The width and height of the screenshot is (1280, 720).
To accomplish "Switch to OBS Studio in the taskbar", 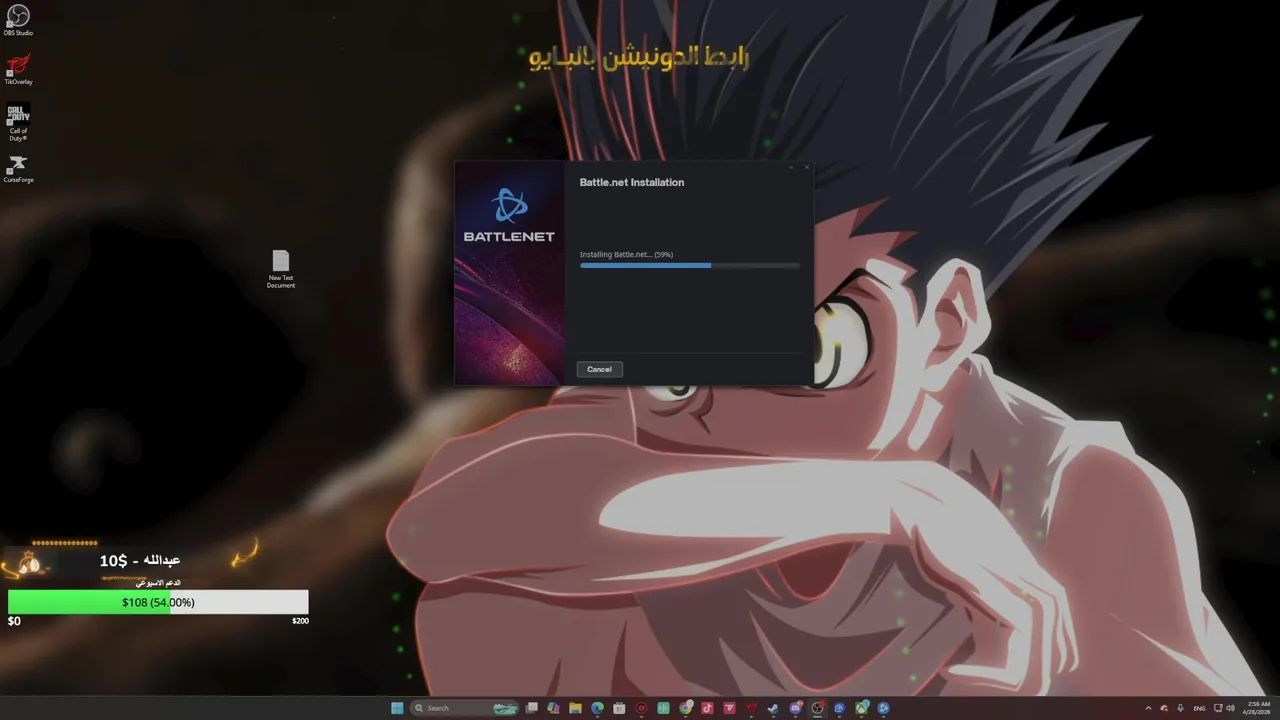I will tap(817, 708).
